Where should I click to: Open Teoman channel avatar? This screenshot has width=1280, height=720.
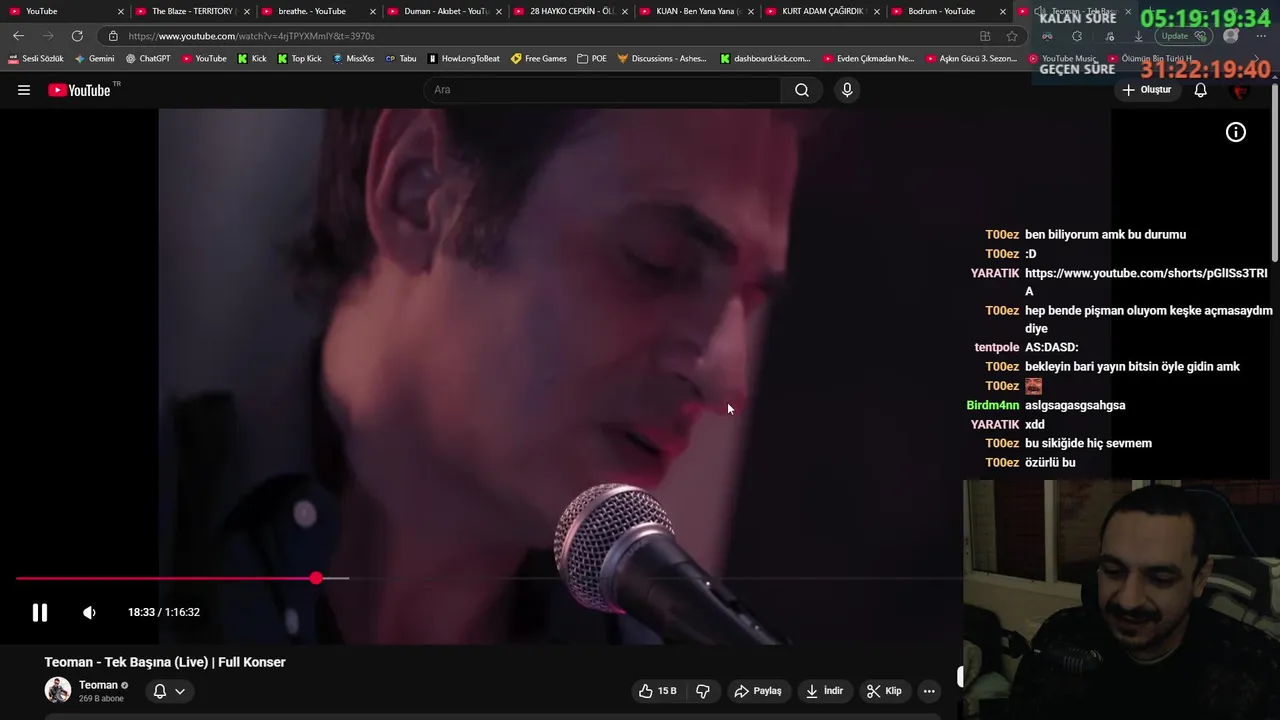point(58,690)
